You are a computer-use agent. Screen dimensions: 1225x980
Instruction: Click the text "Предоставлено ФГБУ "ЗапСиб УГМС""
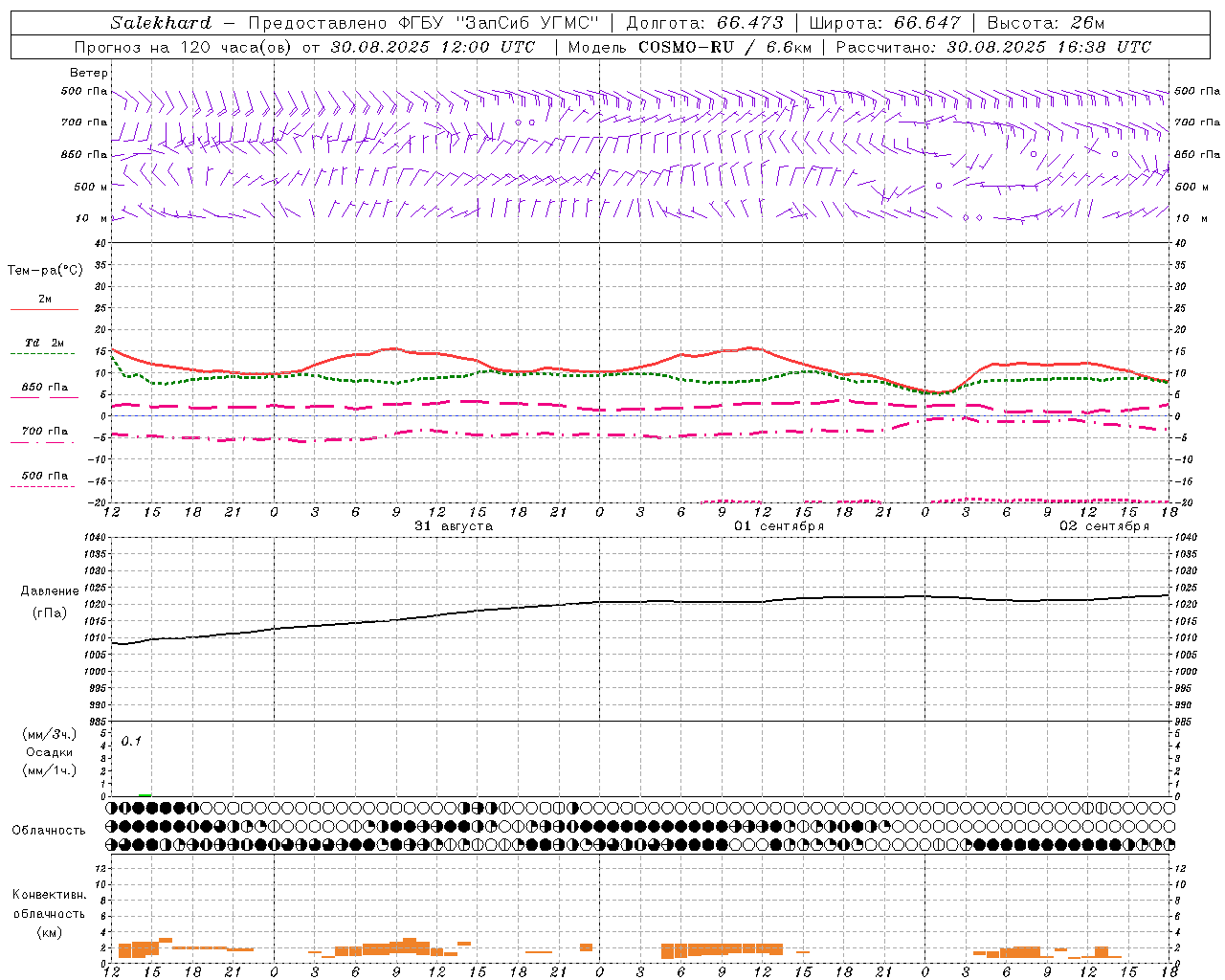[423, 23]
